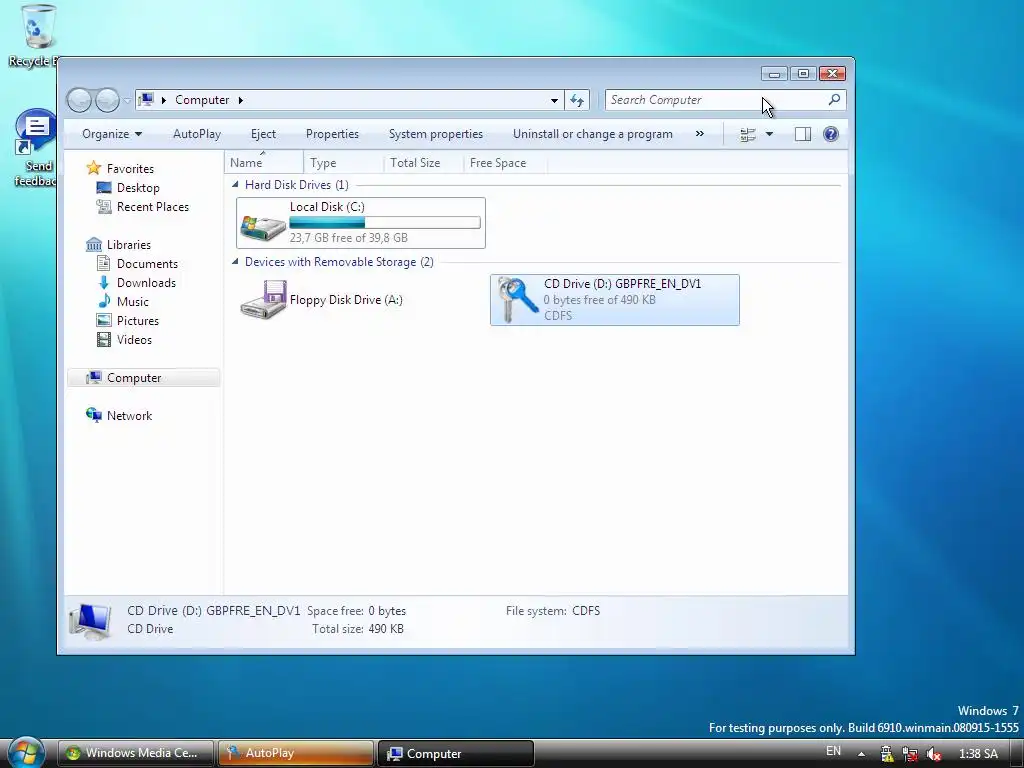Image resolution: width=1024 pixels, height=768 pixels.
Task: Open the Videos library
Action: (134, 339)
